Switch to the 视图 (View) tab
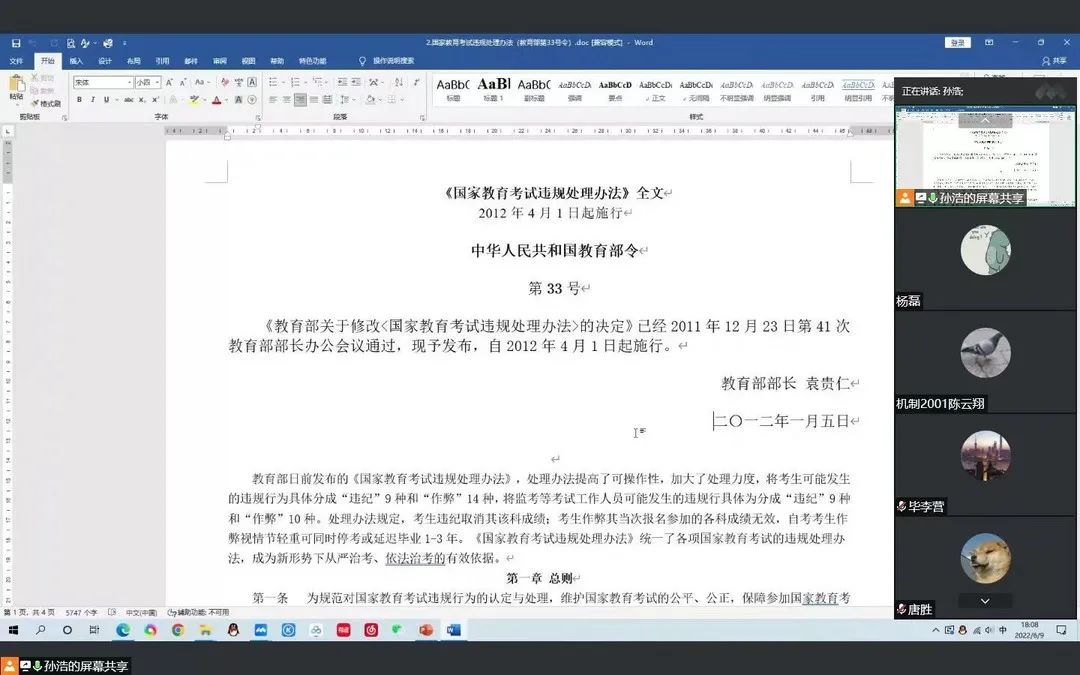 point(249,61)
